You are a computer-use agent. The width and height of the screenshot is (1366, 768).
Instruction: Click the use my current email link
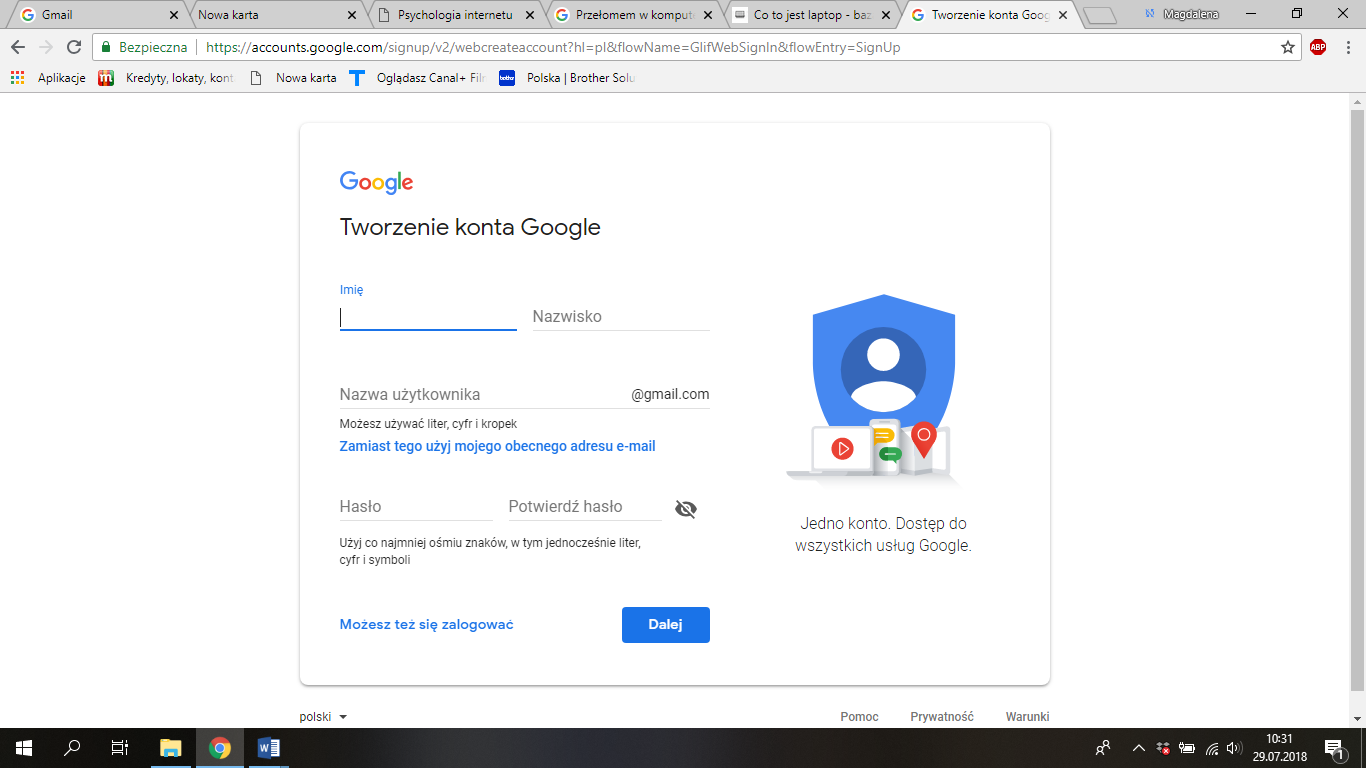497,446
